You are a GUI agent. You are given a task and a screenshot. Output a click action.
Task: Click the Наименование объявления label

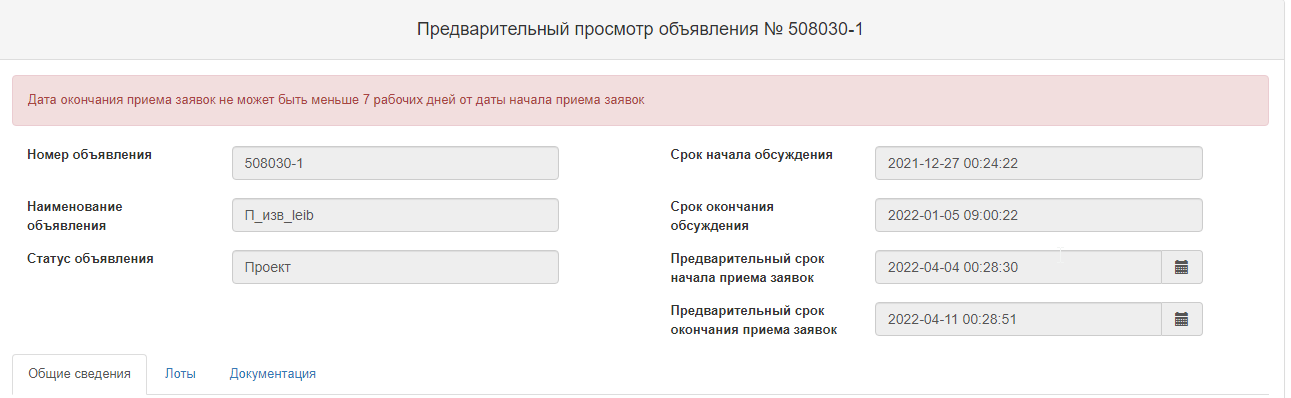click(75, 215)
